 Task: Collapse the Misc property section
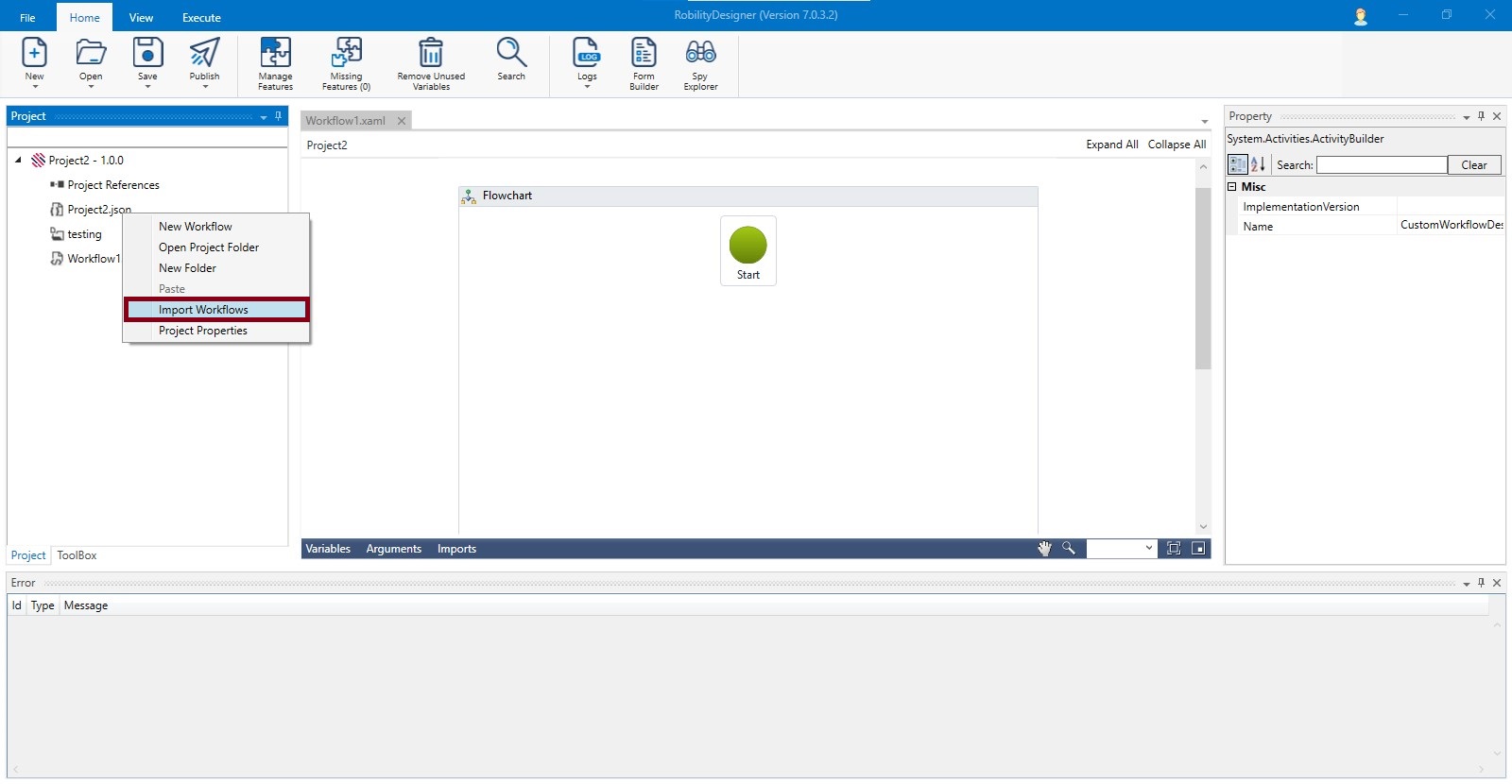click(x=1232, y=187)
